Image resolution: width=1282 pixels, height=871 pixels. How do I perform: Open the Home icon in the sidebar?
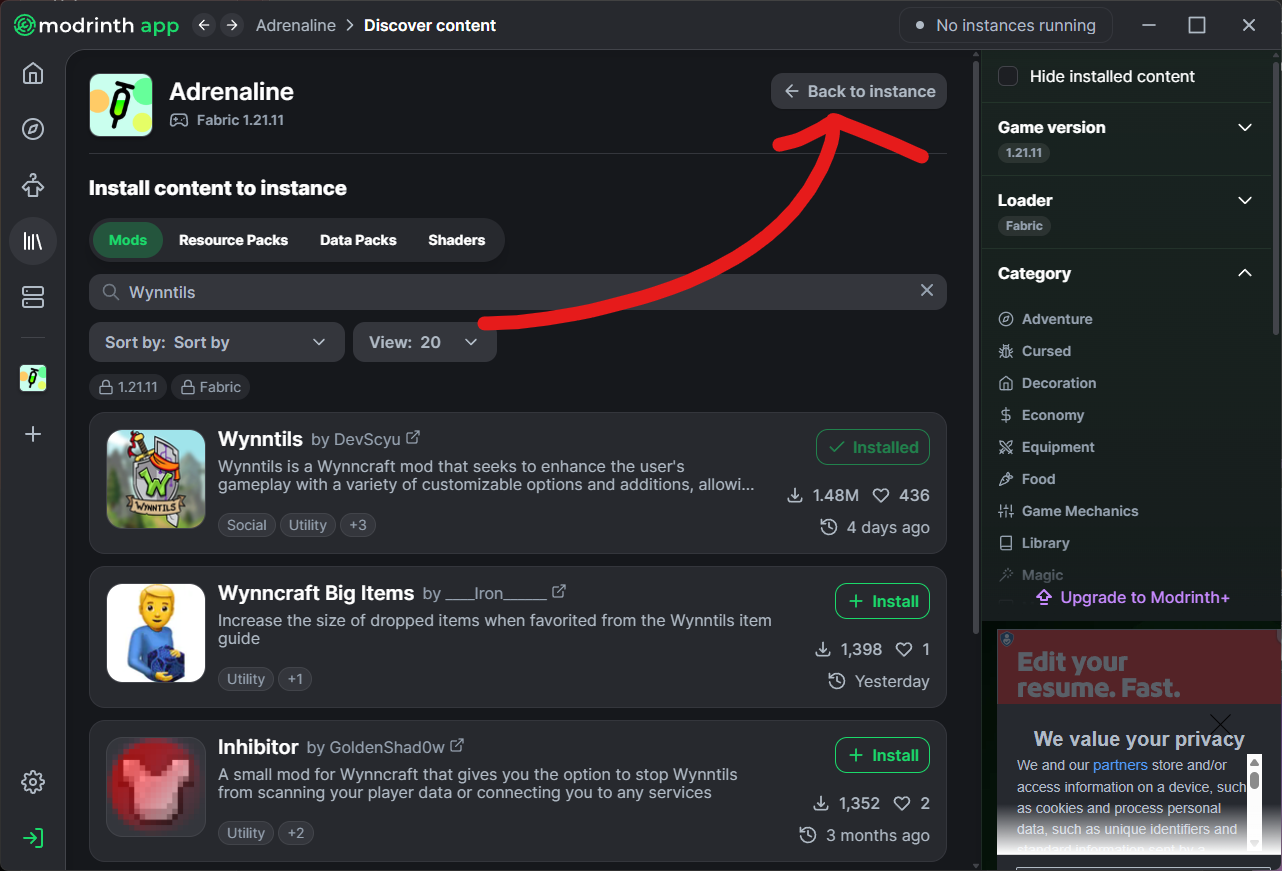pos(33,74)
